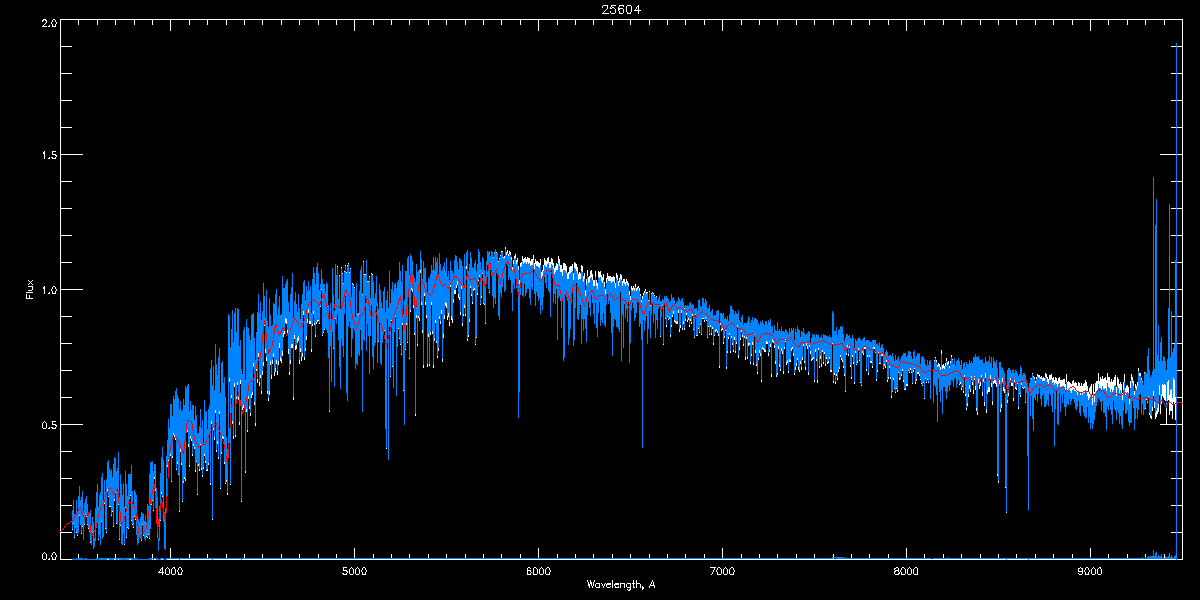This screenshot has width=1200, height=600.
Task: Click the 0.0 flux tick label
Action: (x=48, y=555)
